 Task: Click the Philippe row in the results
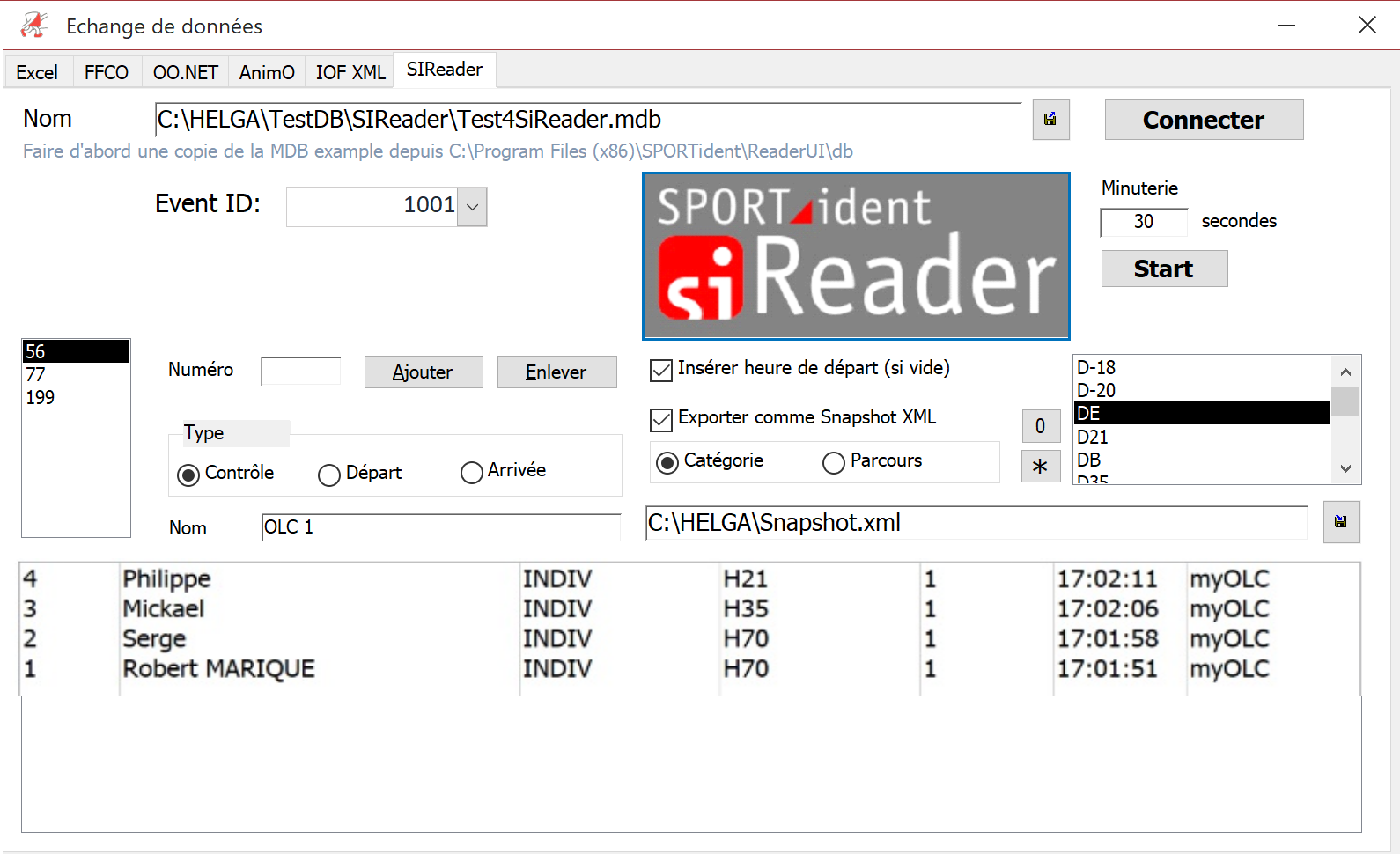coord(690,579)
